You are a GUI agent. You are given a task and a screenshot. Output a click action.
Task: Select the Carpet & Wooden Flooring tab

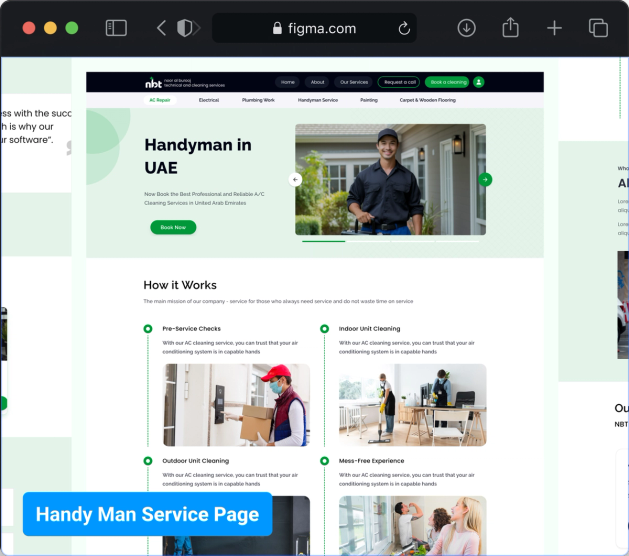tap(428, 100)
